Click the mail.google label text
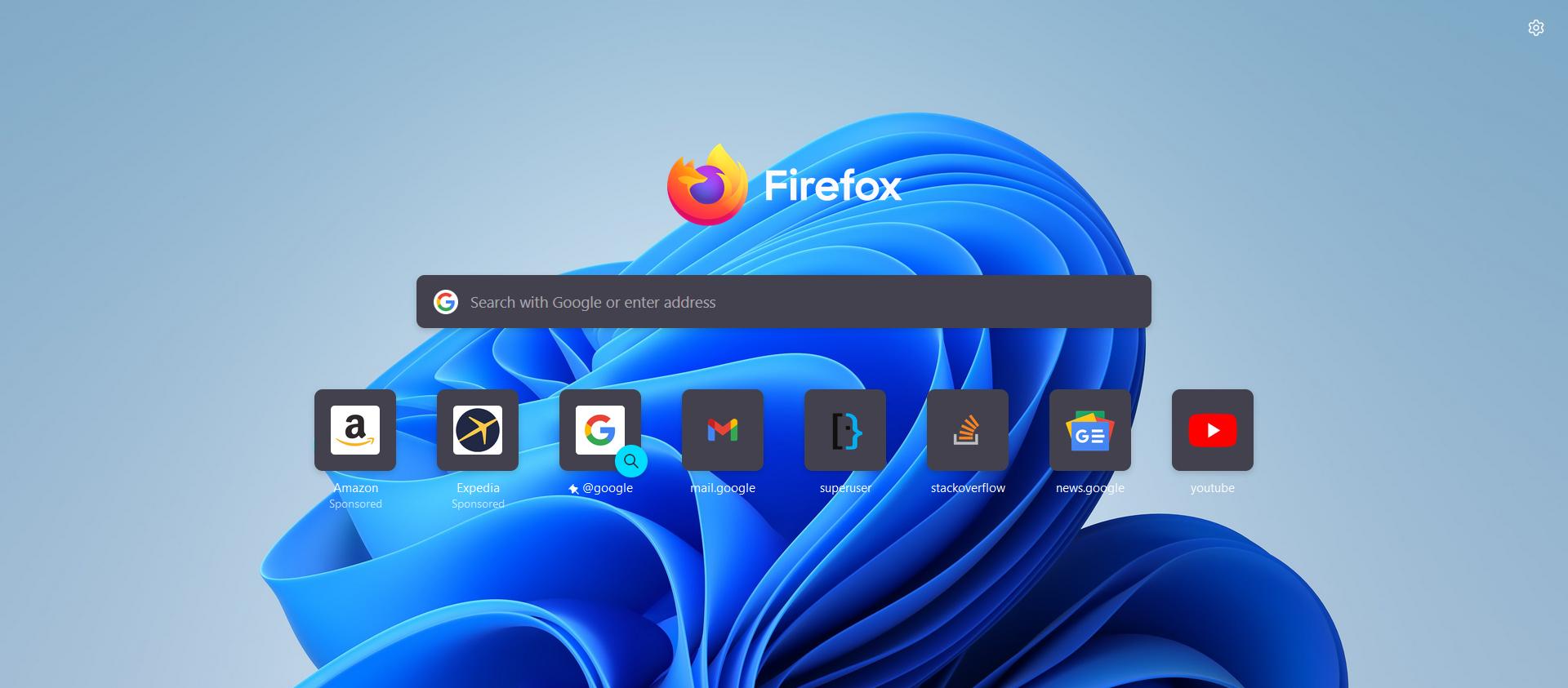This screenshot has width=1568, height=688. click(723, 488)
